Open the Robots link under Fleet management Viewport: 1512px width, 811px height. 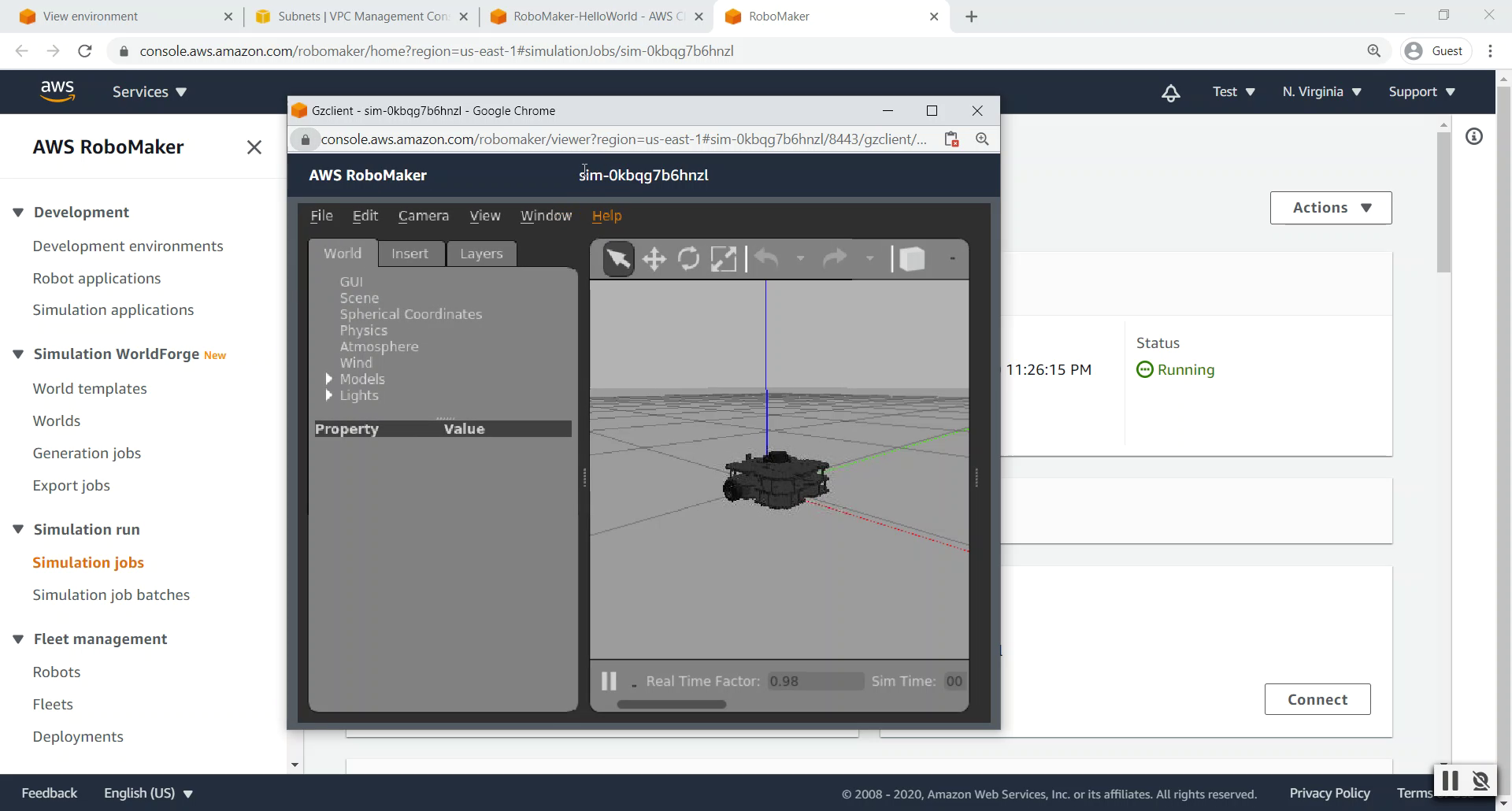(56, 672)
